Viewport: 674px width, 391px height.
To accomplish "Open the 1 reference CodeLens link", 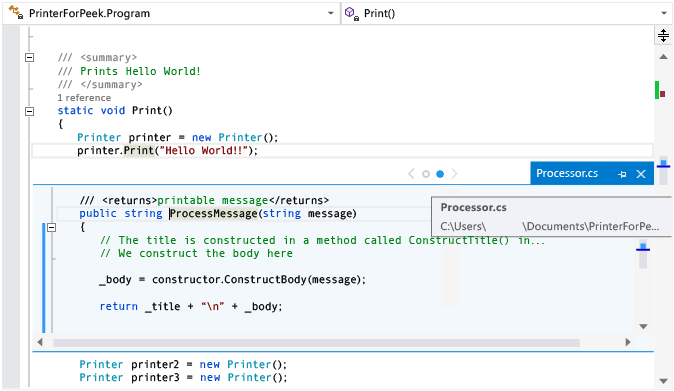I will click(84, 98).
